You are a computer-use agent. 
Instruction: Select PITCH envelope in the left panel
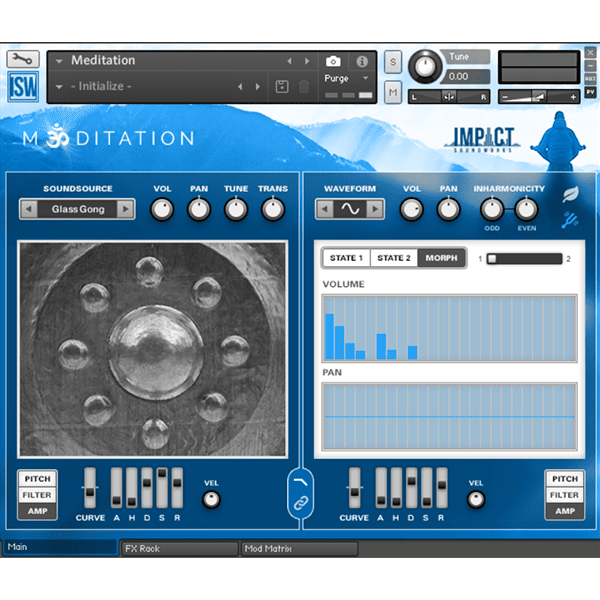pos(38,479)
